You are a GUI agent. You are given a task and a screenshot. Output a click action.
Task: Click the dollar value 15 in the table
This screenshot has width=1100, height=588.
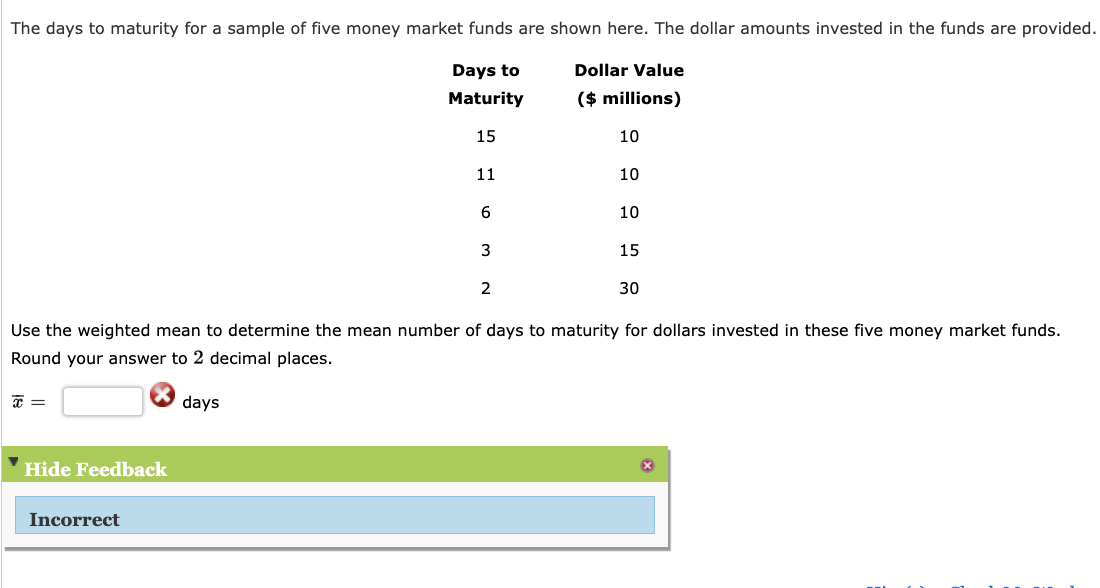click(629, 250)
